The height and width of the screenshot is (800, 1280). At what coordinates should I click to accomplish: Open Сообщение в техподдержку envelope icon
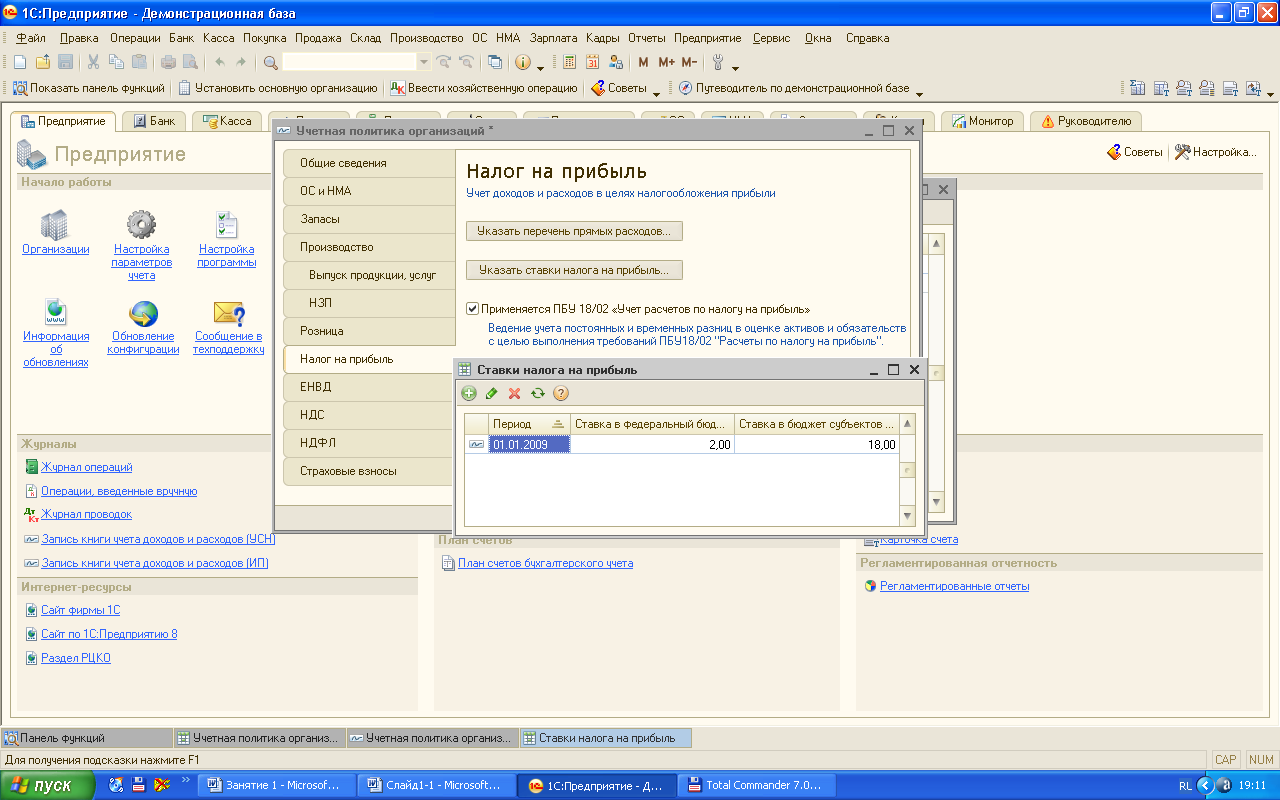click(229, 312)
